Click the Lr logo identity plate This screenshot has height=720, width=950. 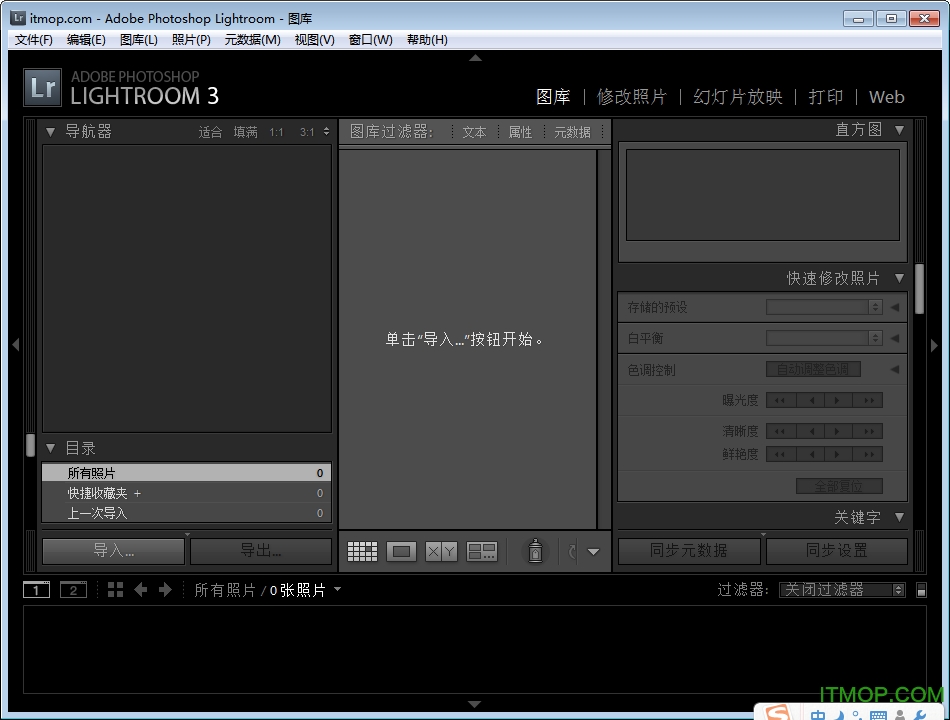pos(42,87)
